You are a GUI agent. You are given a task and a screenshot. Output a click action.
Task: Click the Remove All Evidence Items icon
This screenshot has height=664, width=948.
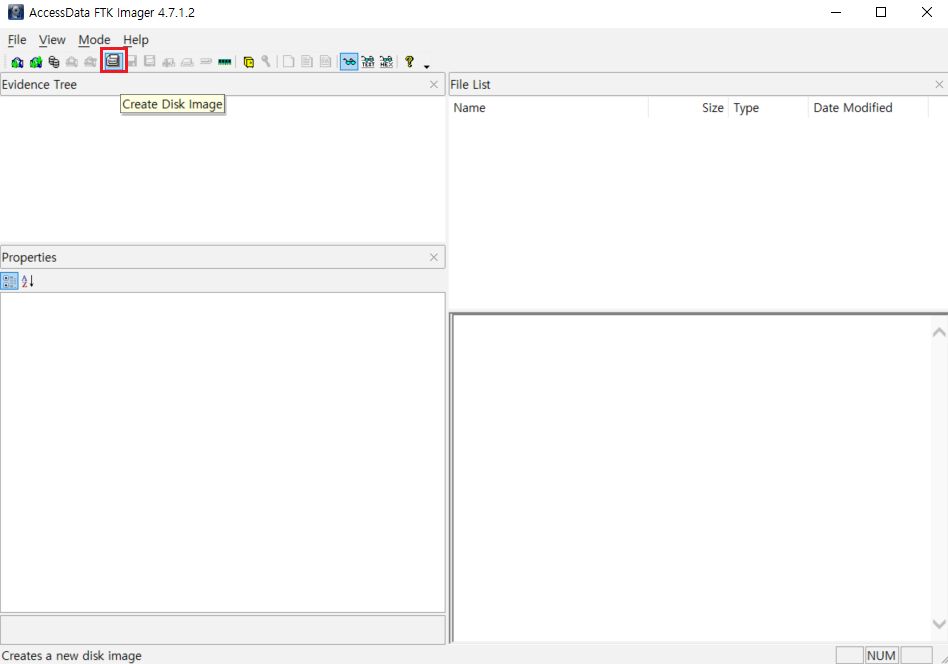[91, 62]
